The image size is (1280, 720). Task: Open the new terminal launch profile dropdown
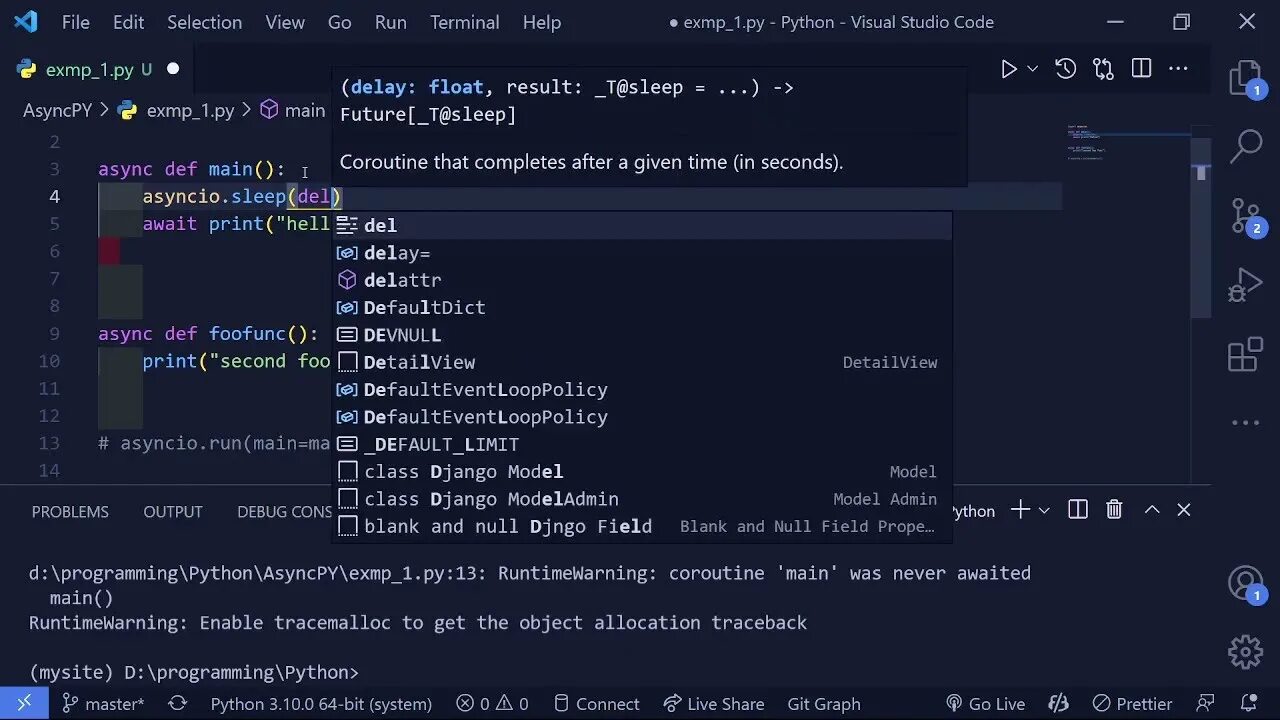point(1044,510)
